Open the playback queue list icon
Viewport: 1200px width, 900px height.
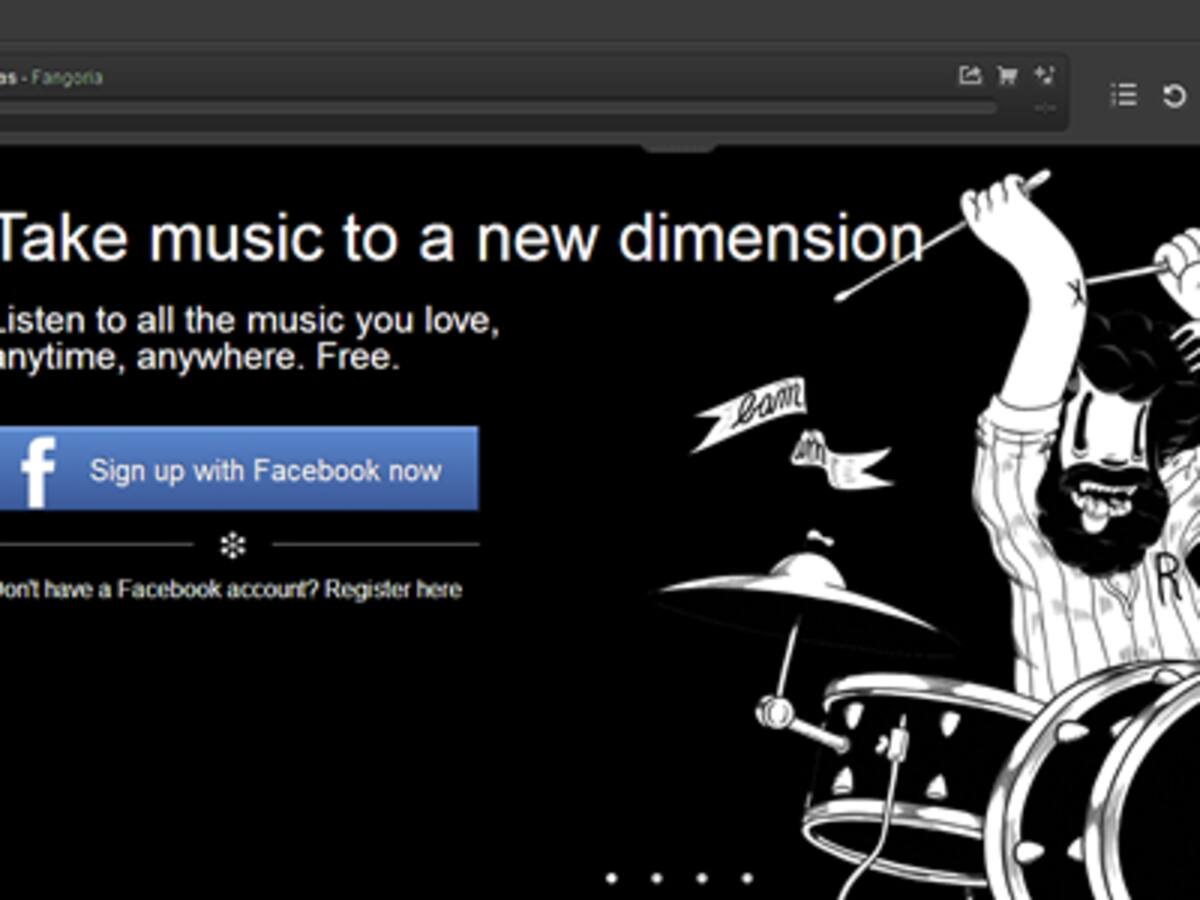pos(1124,95)
